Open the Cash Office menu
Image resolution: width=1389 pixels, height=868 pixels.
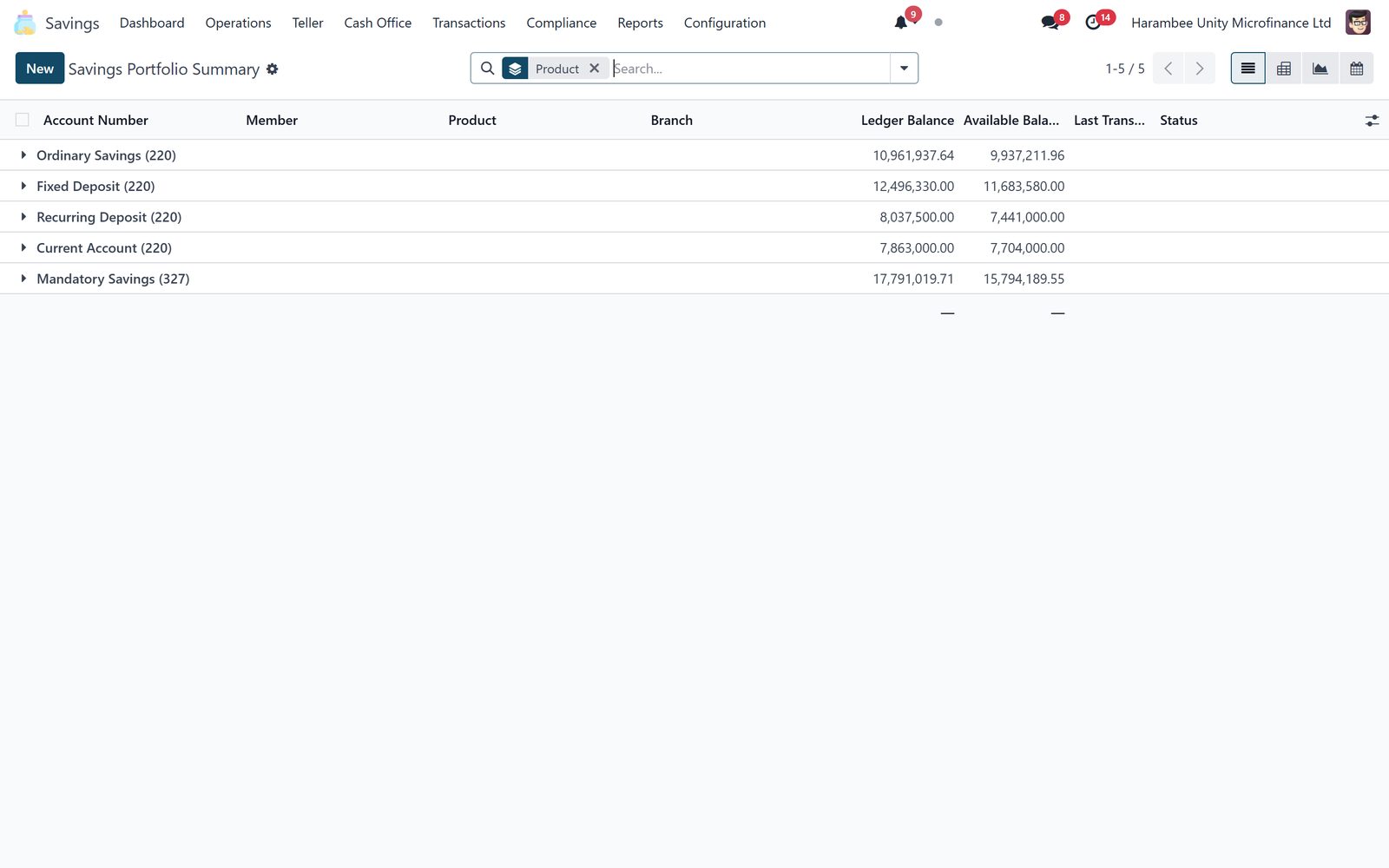pyautogui.click(x=378, y=23)
